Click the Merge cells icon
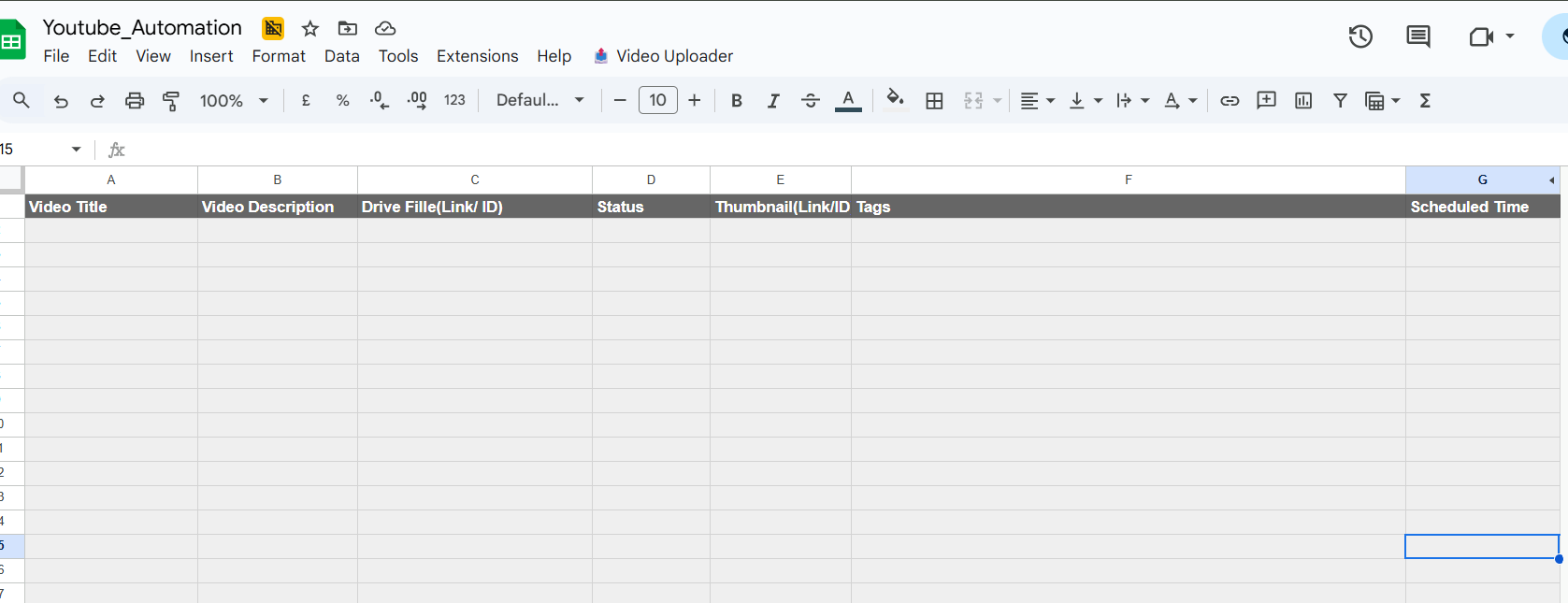 (x=973, y=101)
